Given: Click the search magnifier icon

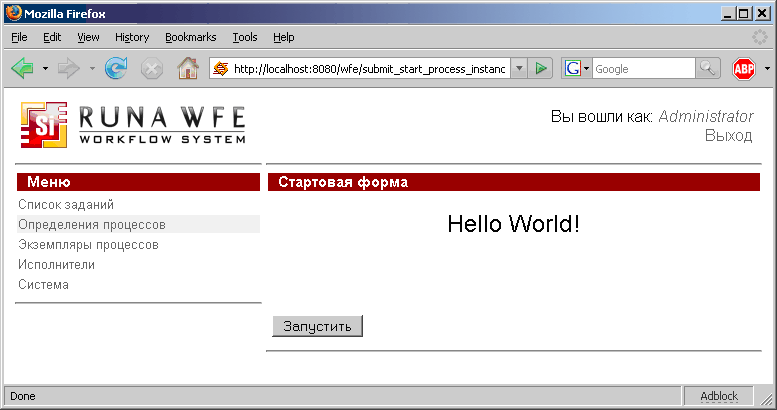Looking at the screenshot, I should (707, 68).
